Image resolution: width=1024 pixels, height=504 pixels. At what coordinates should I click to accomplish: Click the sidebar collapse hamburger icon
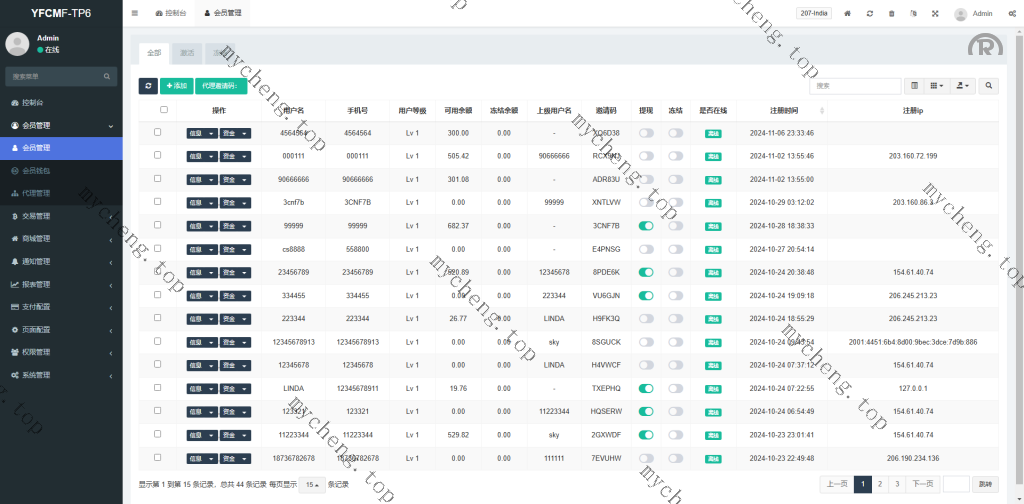[135, 13]
